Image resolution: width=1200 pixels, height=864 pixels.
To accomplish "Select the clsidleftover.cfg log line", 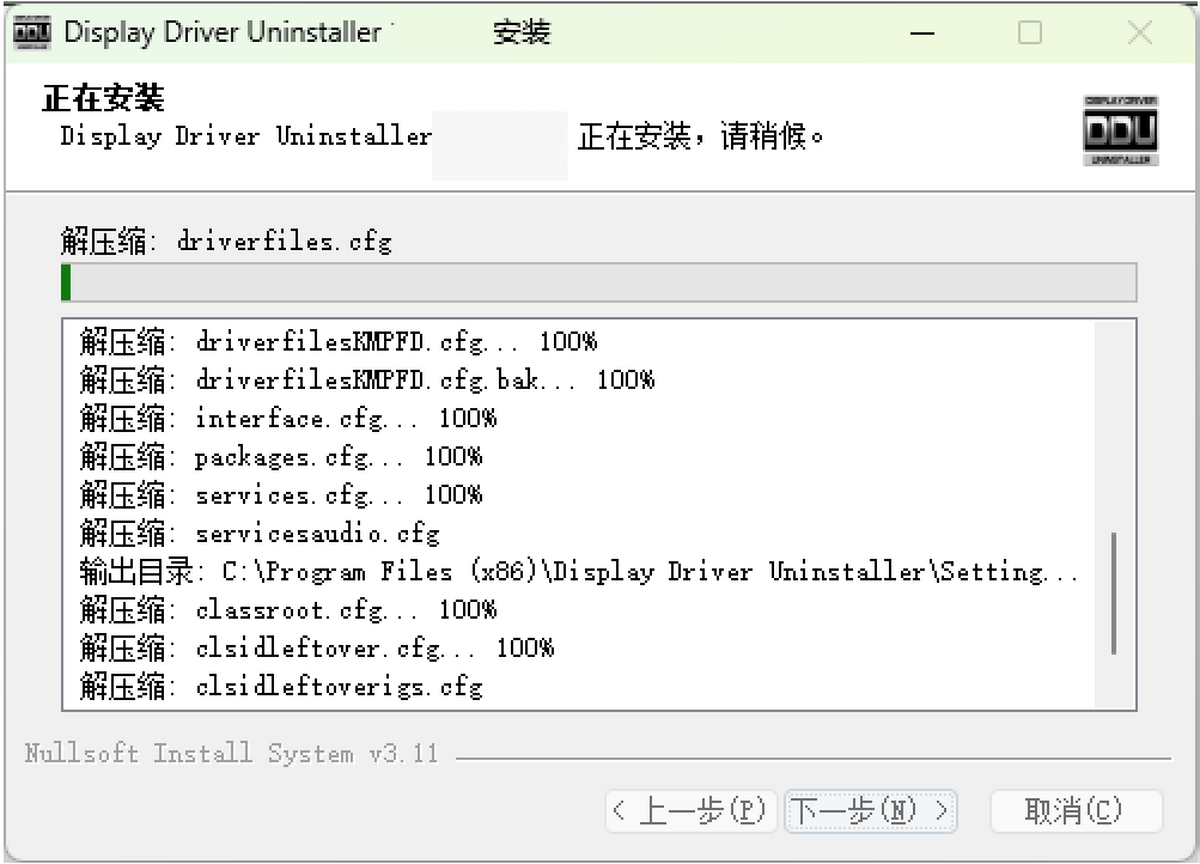I will pos(300,648).
